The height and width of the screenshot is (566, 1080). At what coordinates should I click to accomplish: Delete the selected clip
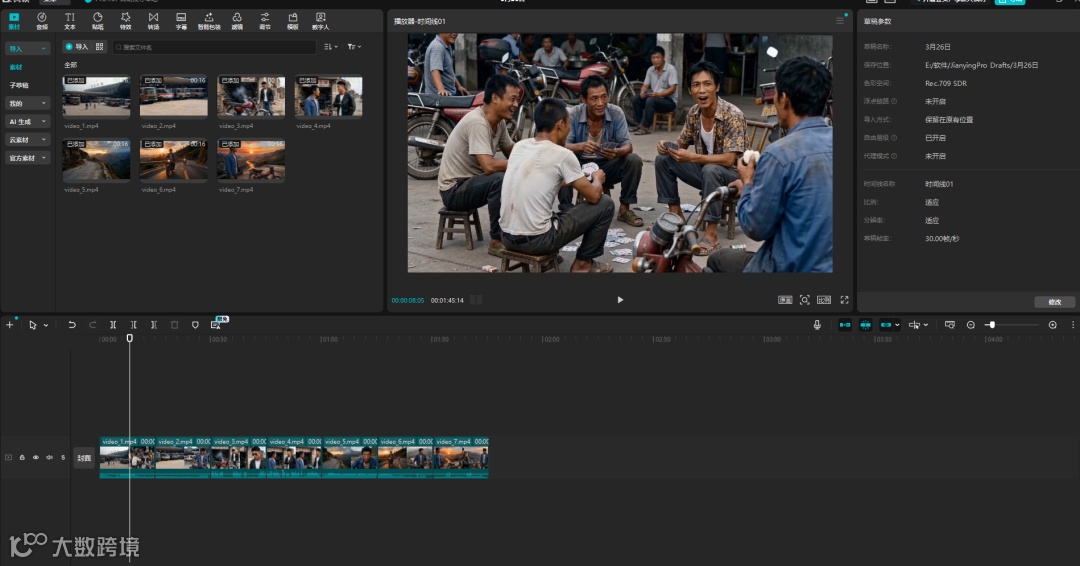pos(174,325)
